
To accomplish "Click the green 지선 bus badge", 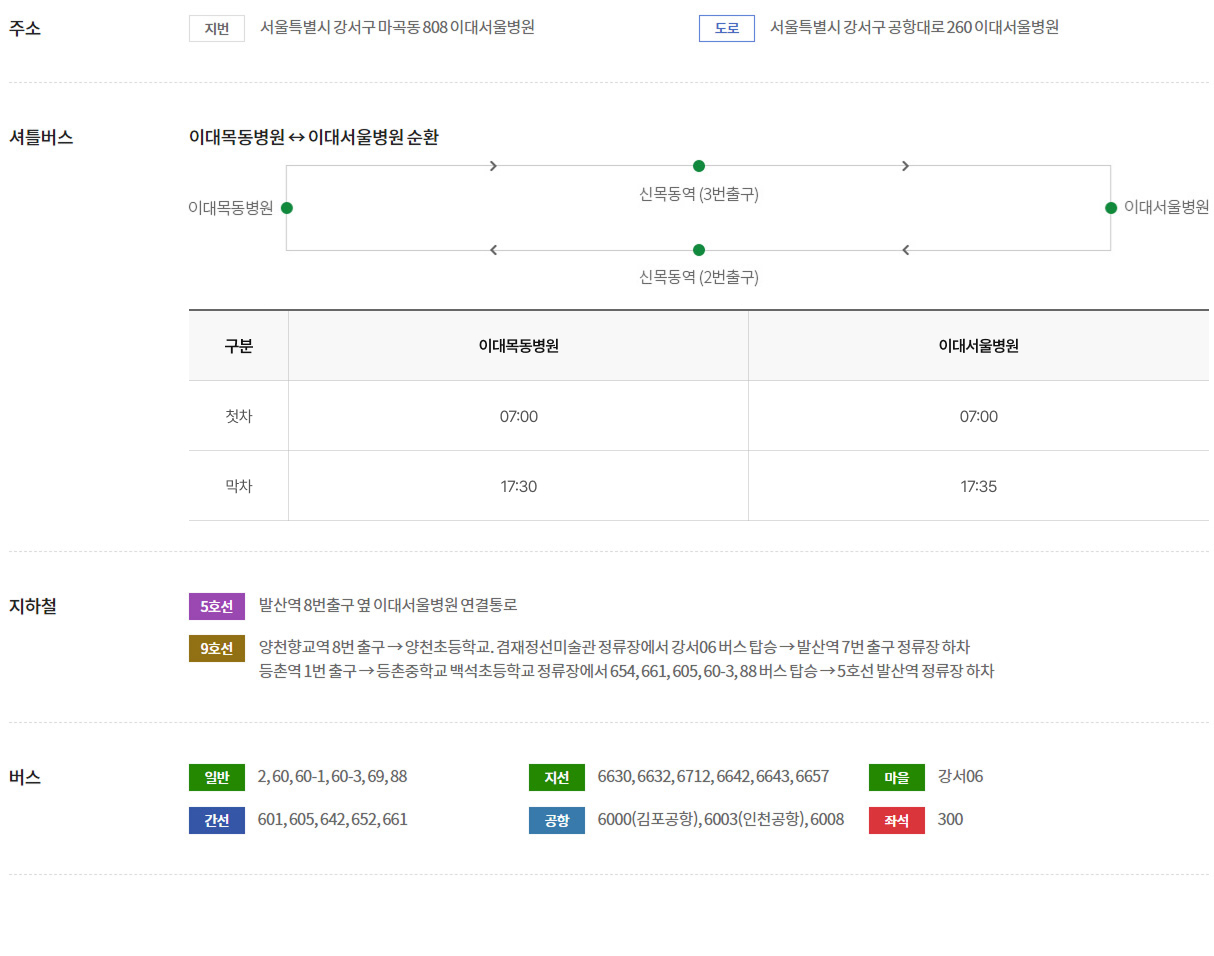I will click(557, 778).
